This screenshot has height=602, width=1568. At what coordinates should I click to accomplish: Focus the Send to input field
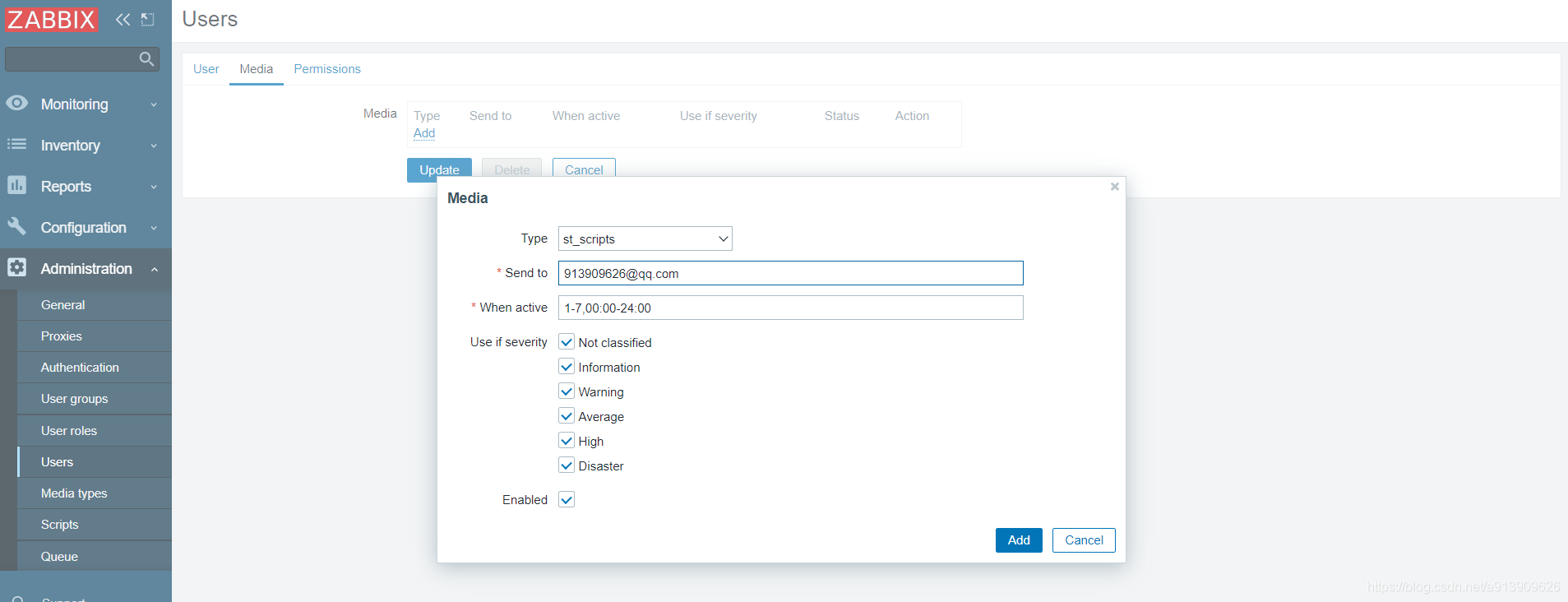790,273
